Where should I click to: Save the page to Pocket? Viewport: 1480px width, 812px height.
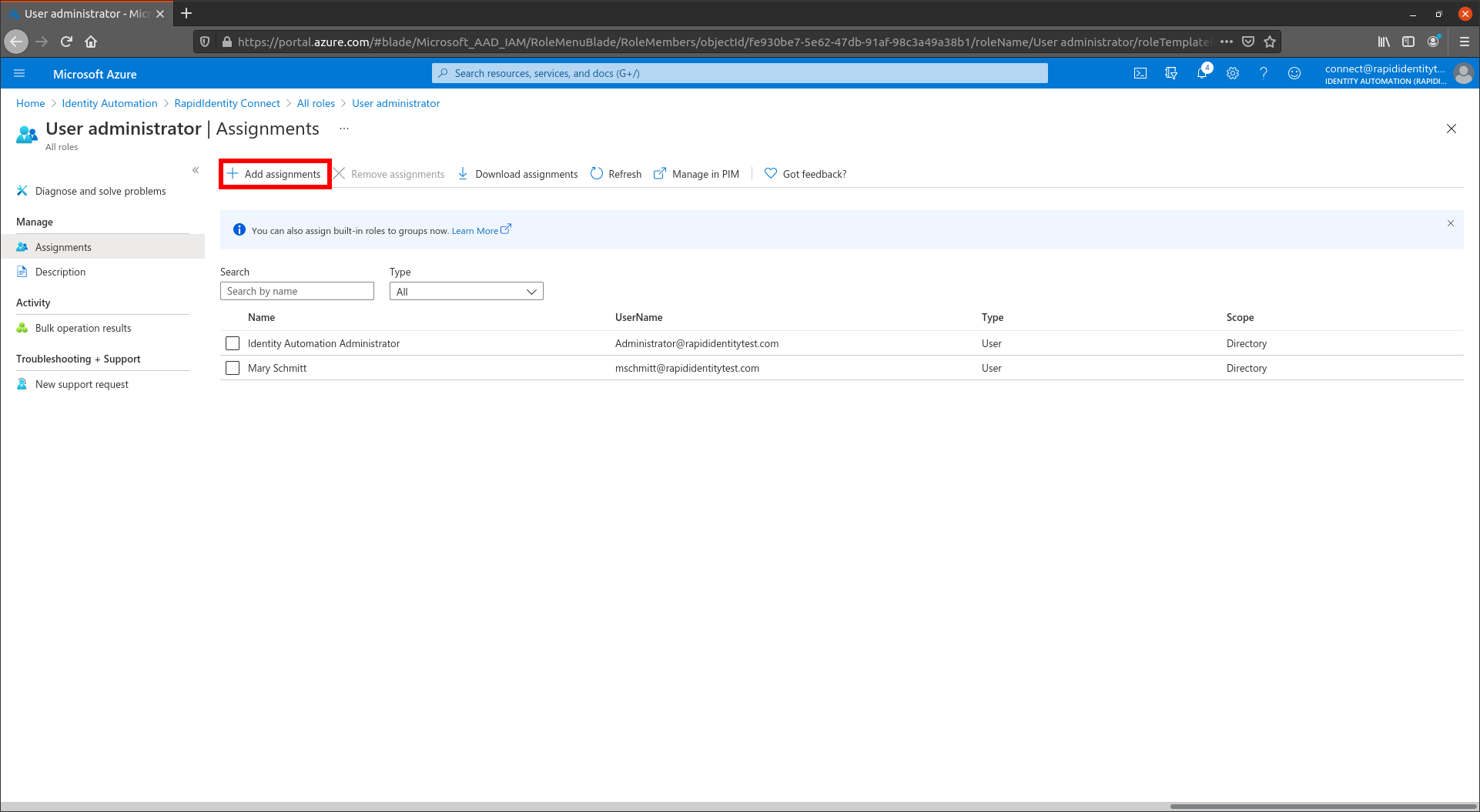(x=1248, y=42)
